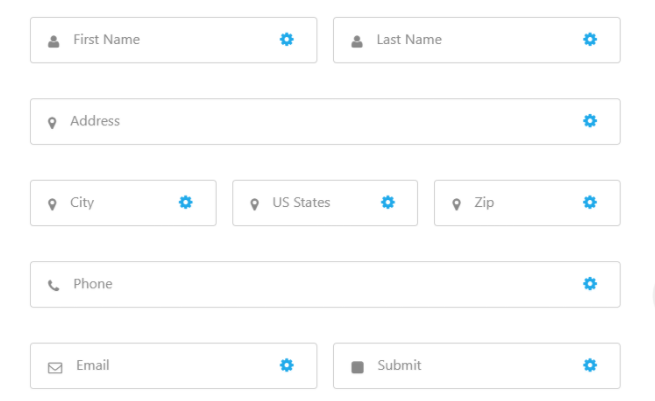Viewport: 655px width, 401px height.
Task: Click the Address field gear icon
Action: tap(590, 121)
